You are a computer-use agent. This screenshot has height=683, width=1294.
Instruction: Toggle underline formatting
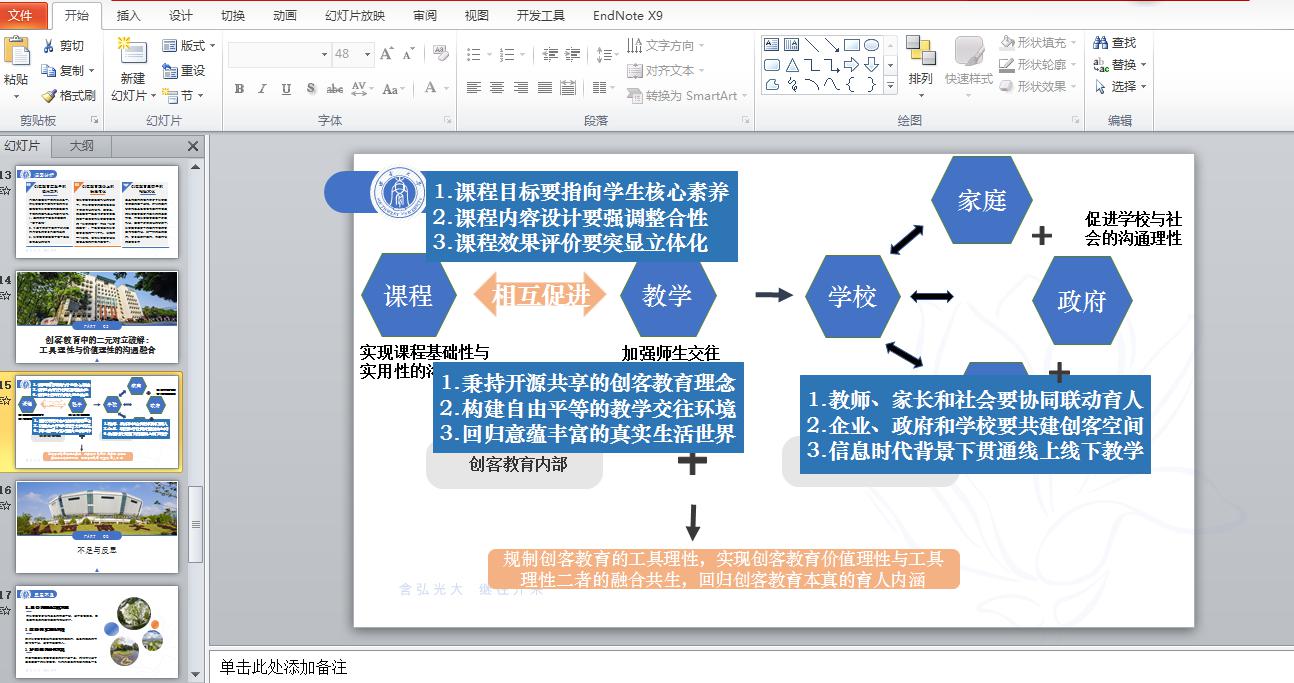coord(286,88)
